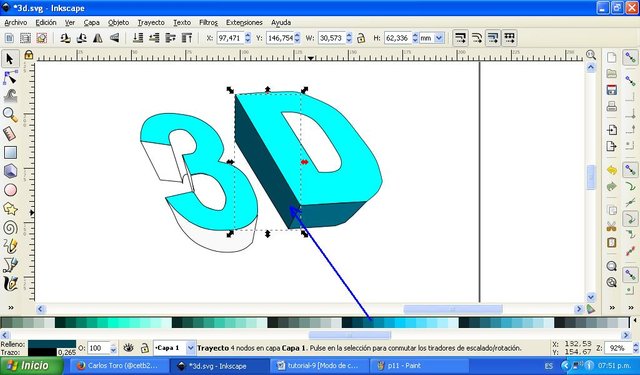
Task: Toggle the width-height ratio lock
Action: 361,38
